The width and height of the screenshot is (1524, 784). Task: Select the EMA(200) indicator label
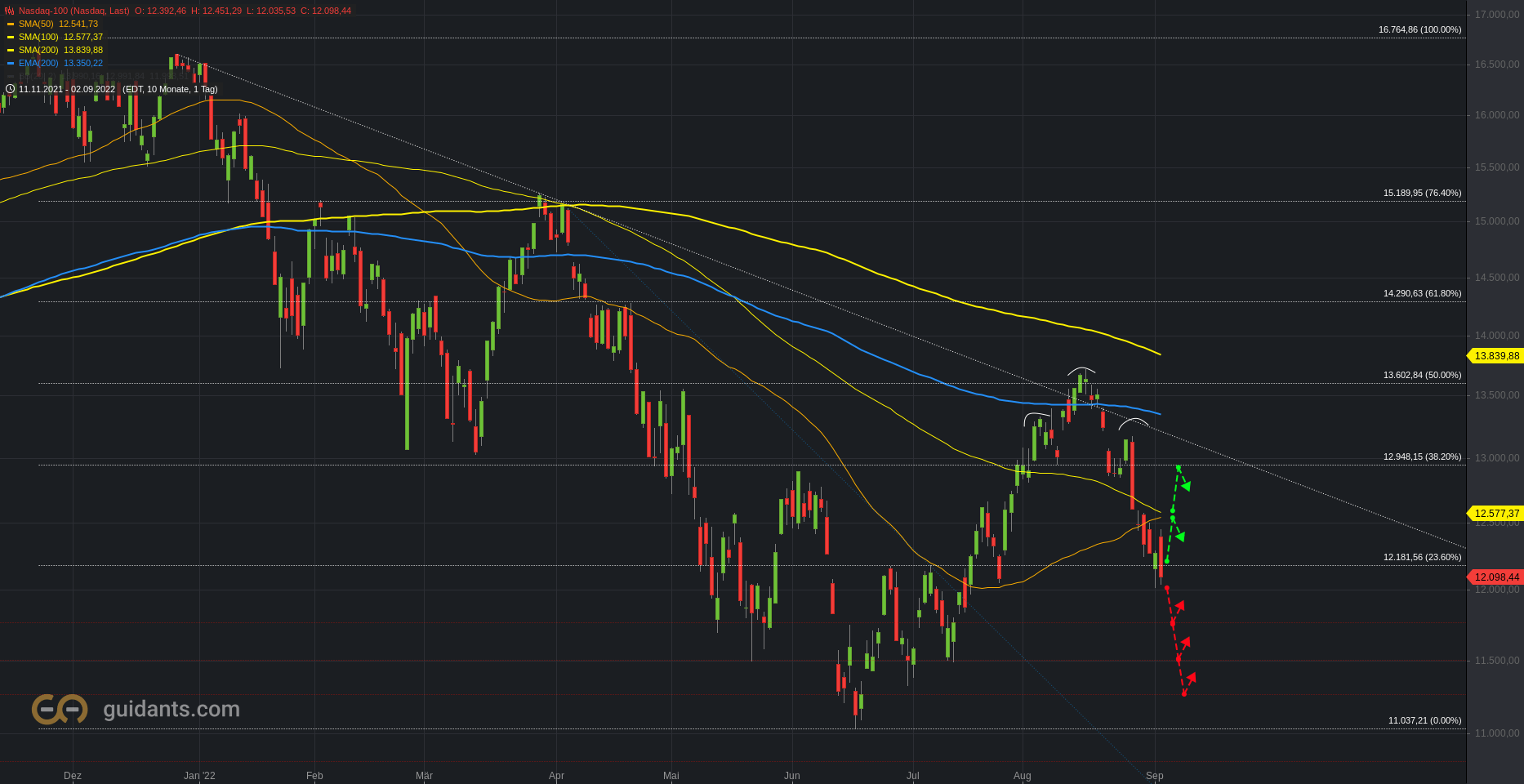coord(38,63)
